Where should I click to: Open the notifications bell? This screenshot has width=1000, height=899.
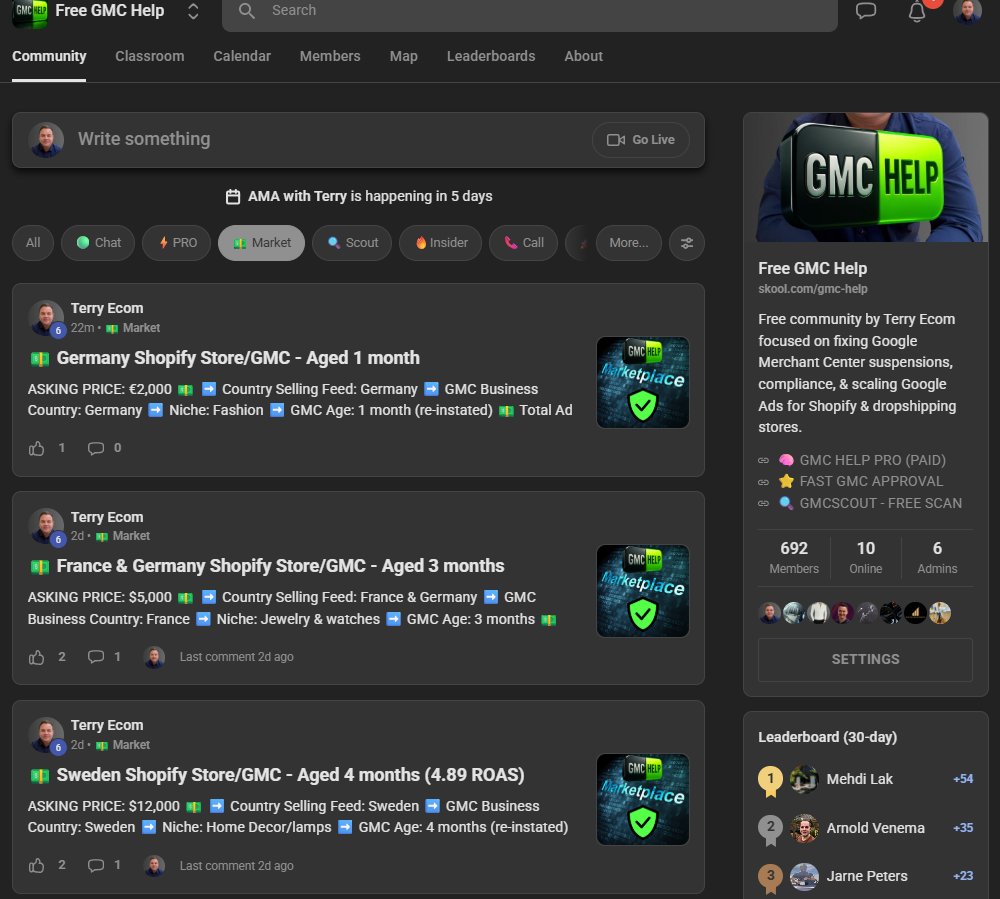pos(917,11)
